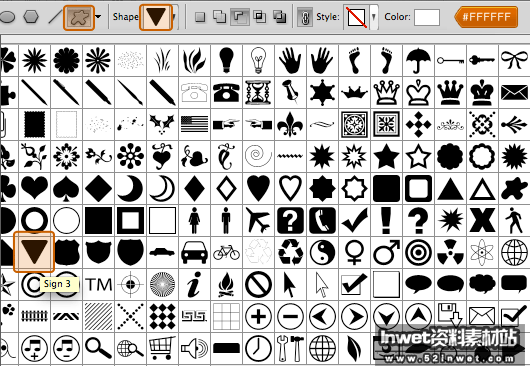Choose the shopping cart shape
530x366 pixels.
pos(162,348)
